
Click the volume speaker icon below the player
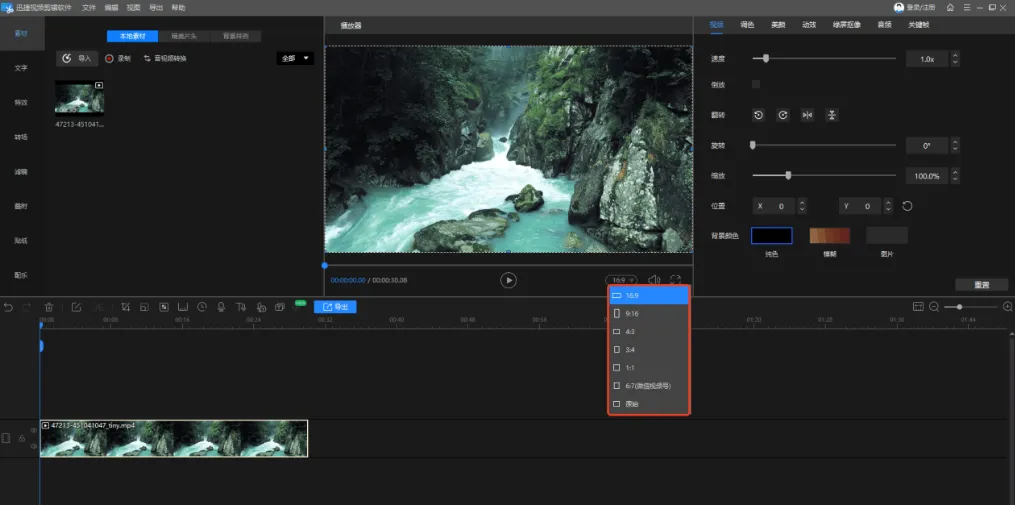pyautogui.click(x=654, y=281)
